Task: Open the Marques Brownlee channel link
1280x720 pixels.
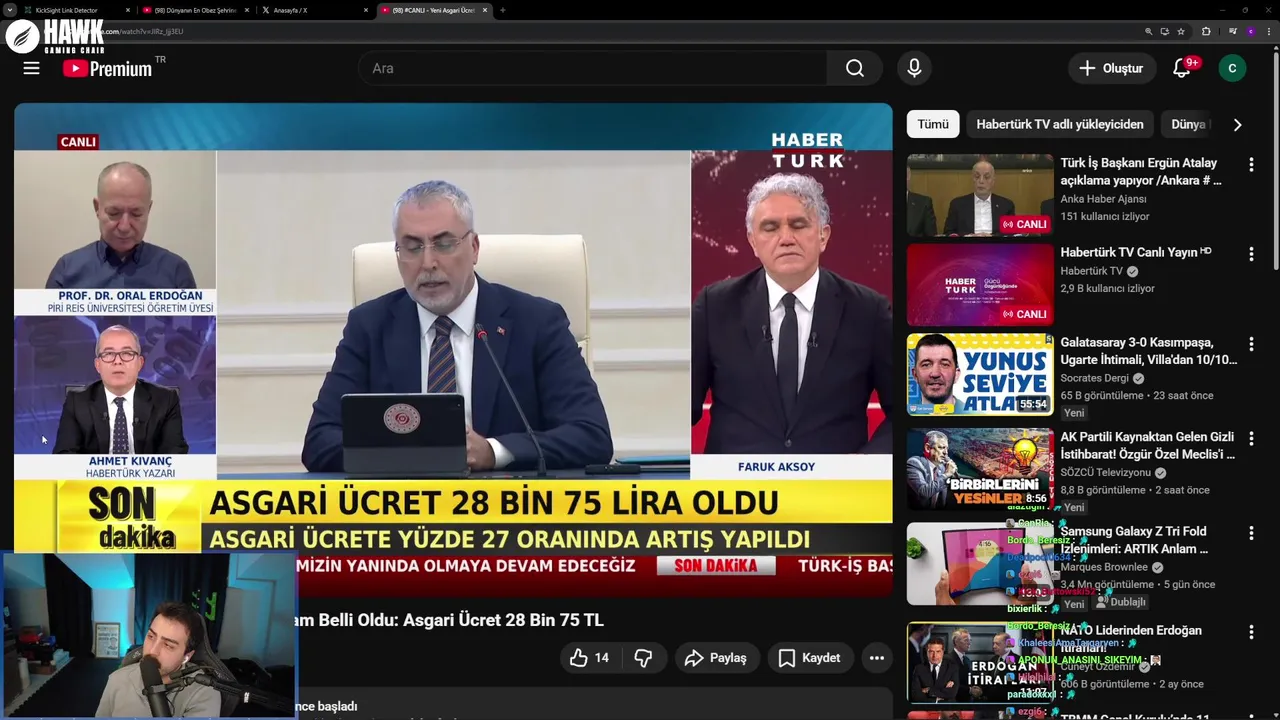Action: pyautogui.click(x=1109, y=567)
